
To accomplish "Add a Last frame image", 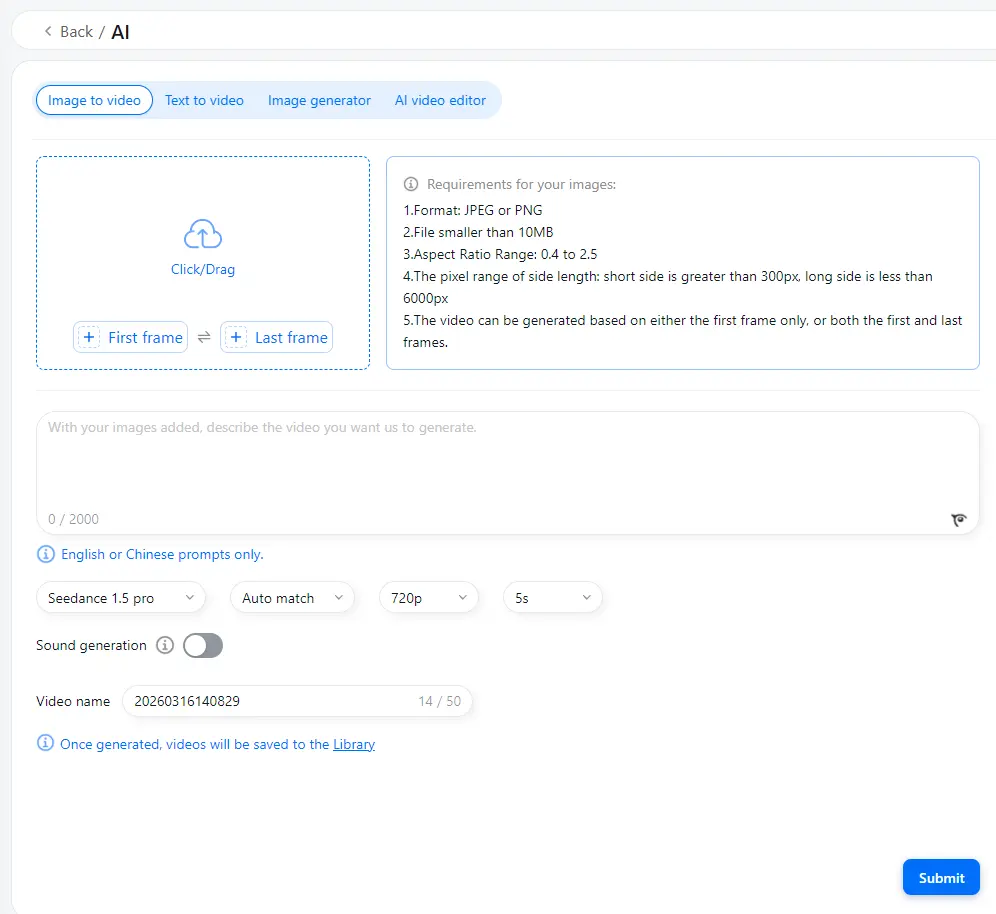I will point(276,337).
